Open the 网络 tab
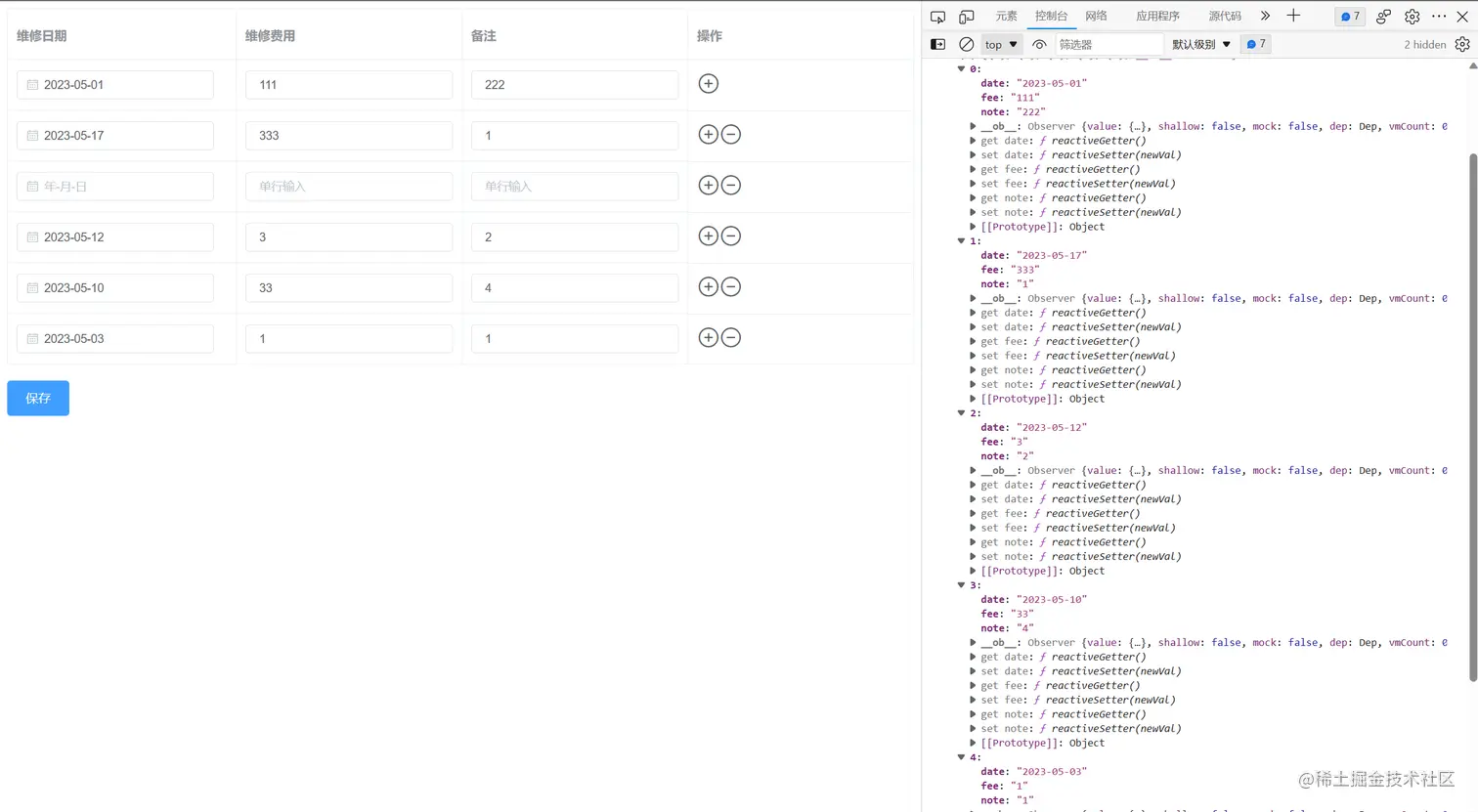Image resolution: width=1478 pixels, height=812 pixels. pyautogui.click(x=1096, y=16)
